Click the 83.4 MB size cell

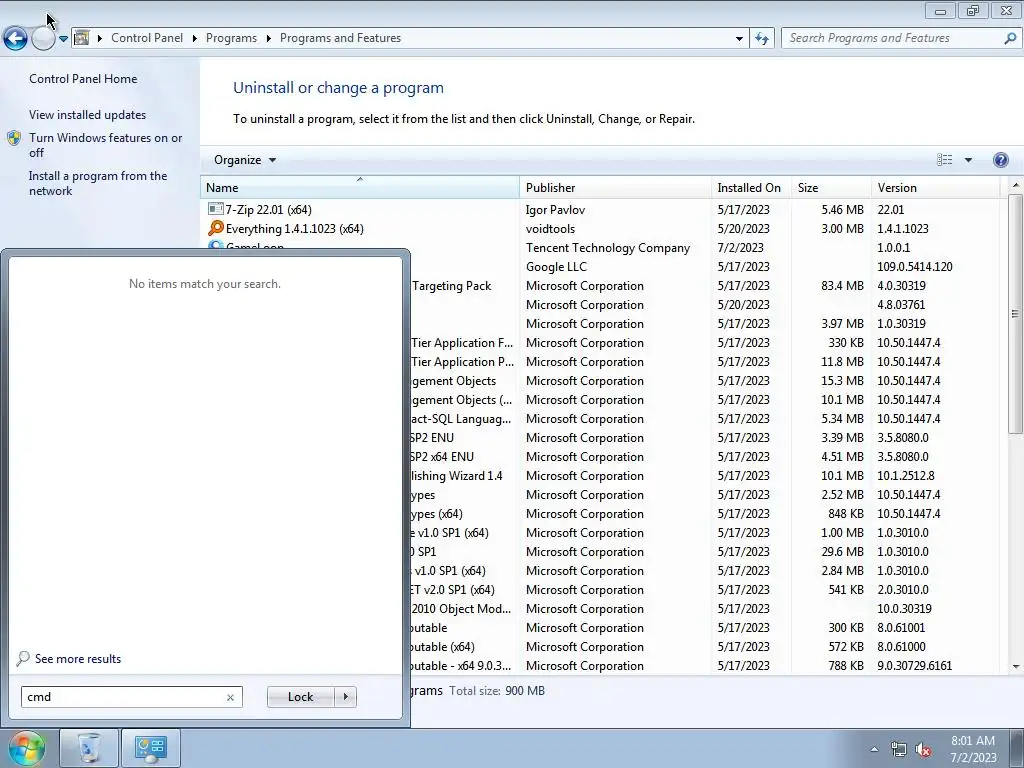coord(842,285)
